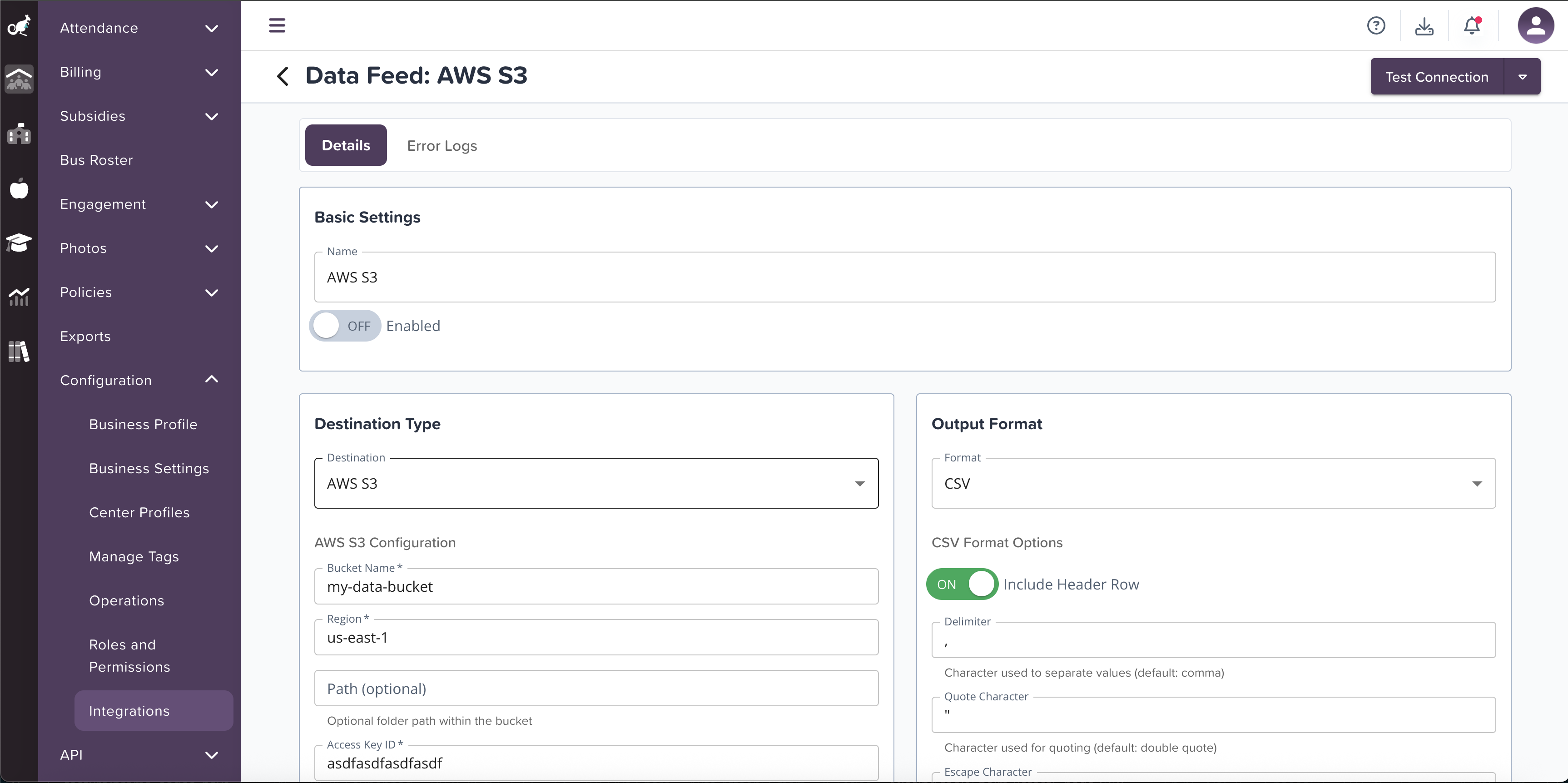This screenshot has height=783, width=1568.
Task: Go back using the back arrow
Action: pyautogui.click(x=283, y=76)
